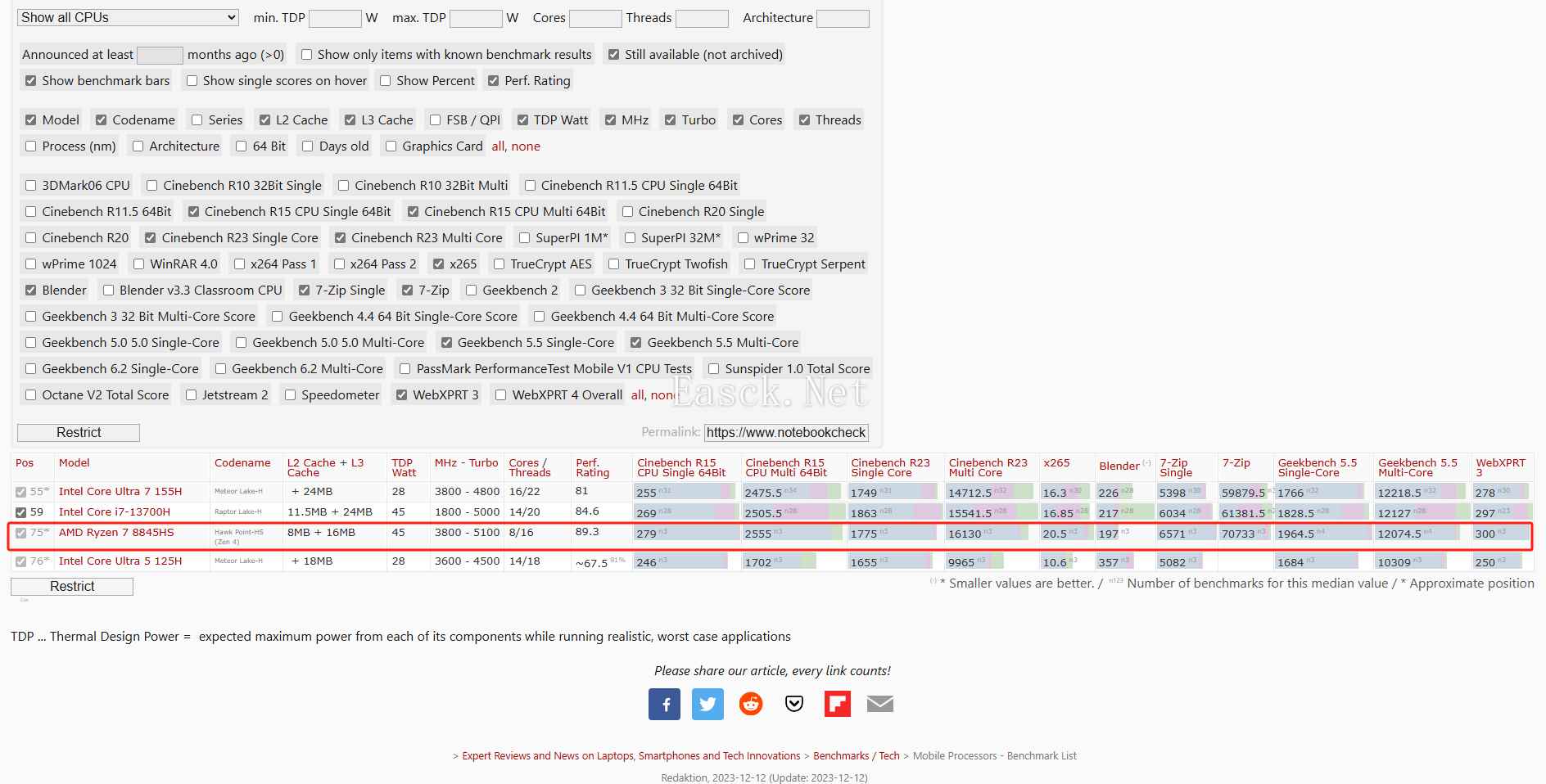This screenshot has width=1546, height=784.
Task: Check the 3DMark06 CPU benchmark
Action: [30, 186]
